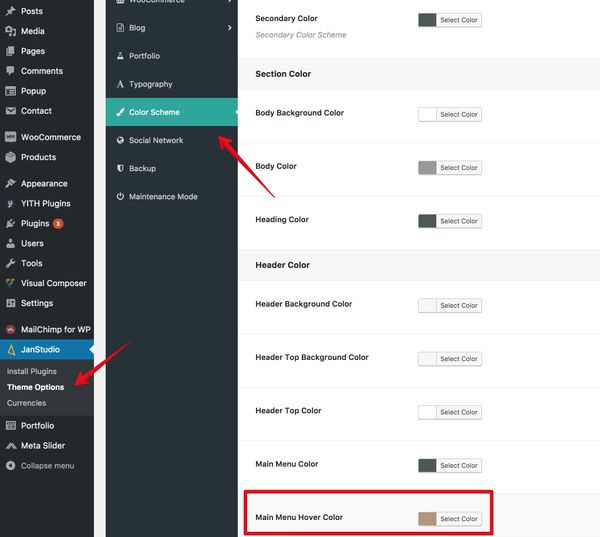The width and height of the screenshot is (600, 537).
Task: Open Theme Options submenu link
Action: pyautogui.click(x=36, y=387)
